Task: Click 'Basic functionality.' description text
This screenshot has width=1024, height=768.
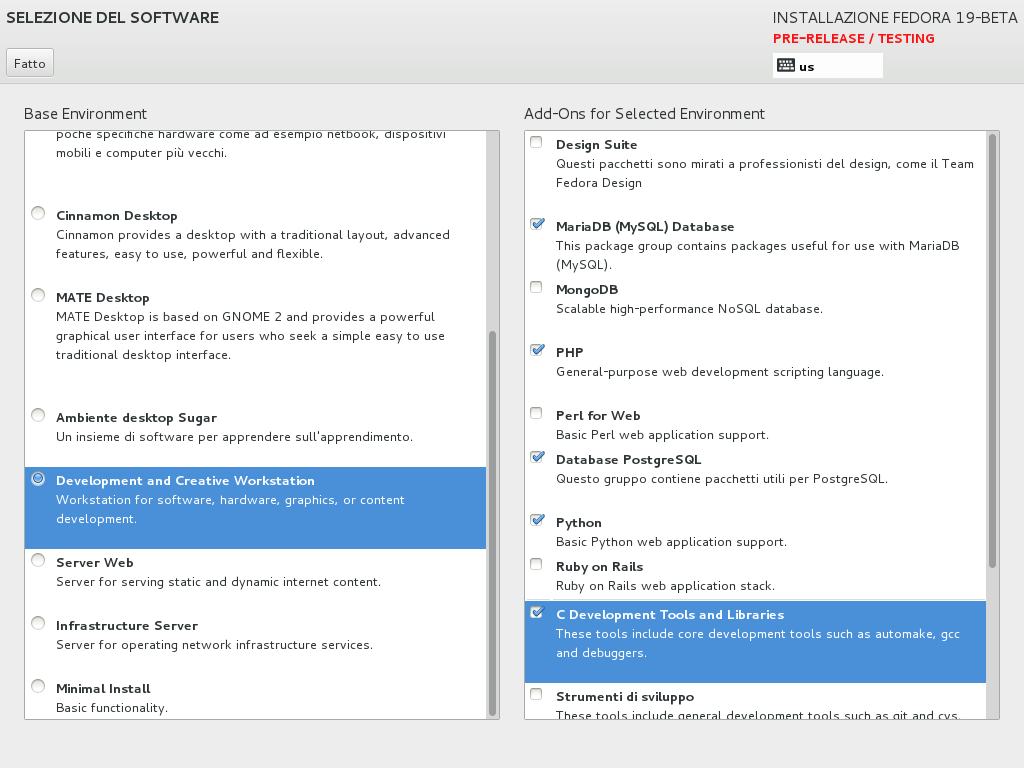Action: coord(112,708)
